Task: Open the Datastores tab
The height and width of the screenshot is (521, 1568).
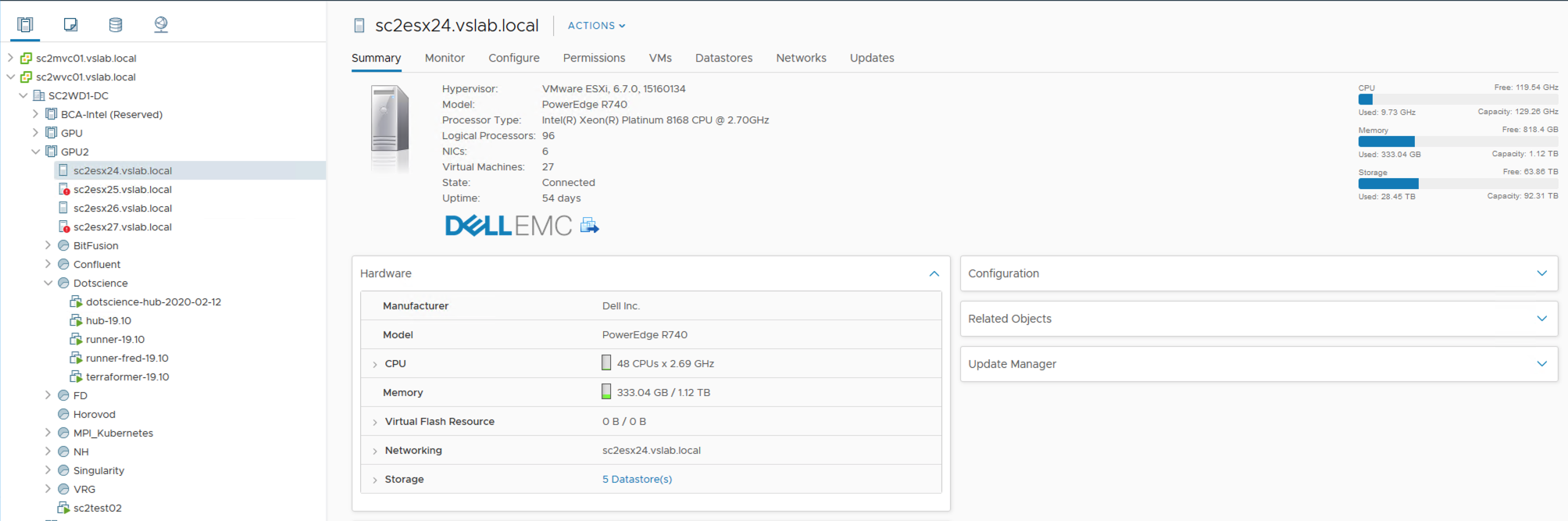Action: [x=723, y=58]
